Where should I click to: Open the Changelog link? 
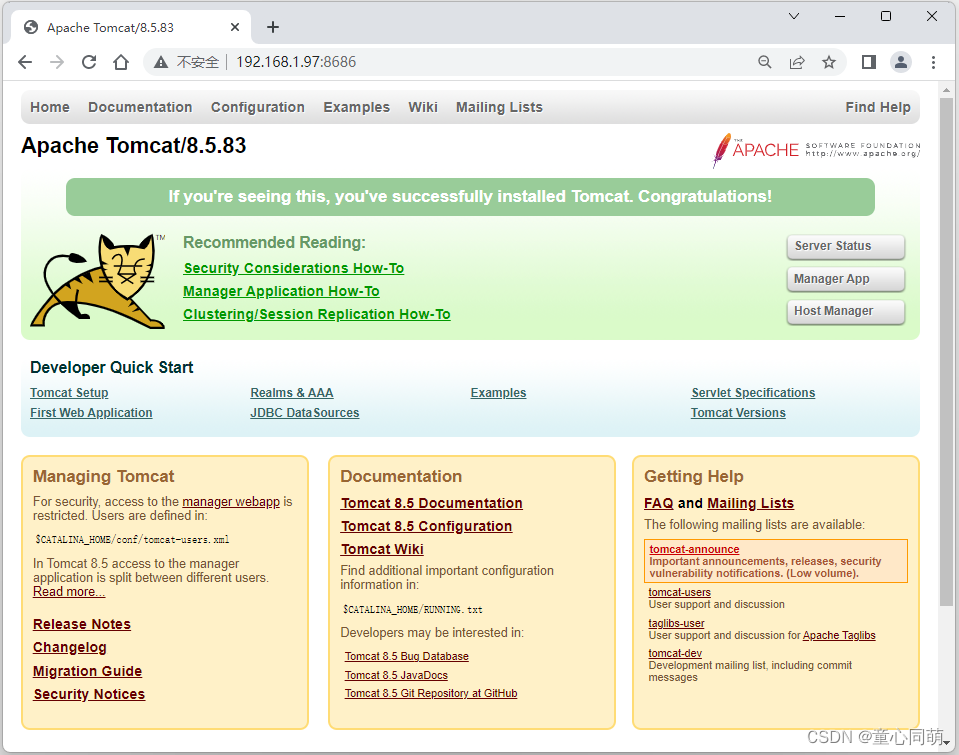tap(70, 647)
